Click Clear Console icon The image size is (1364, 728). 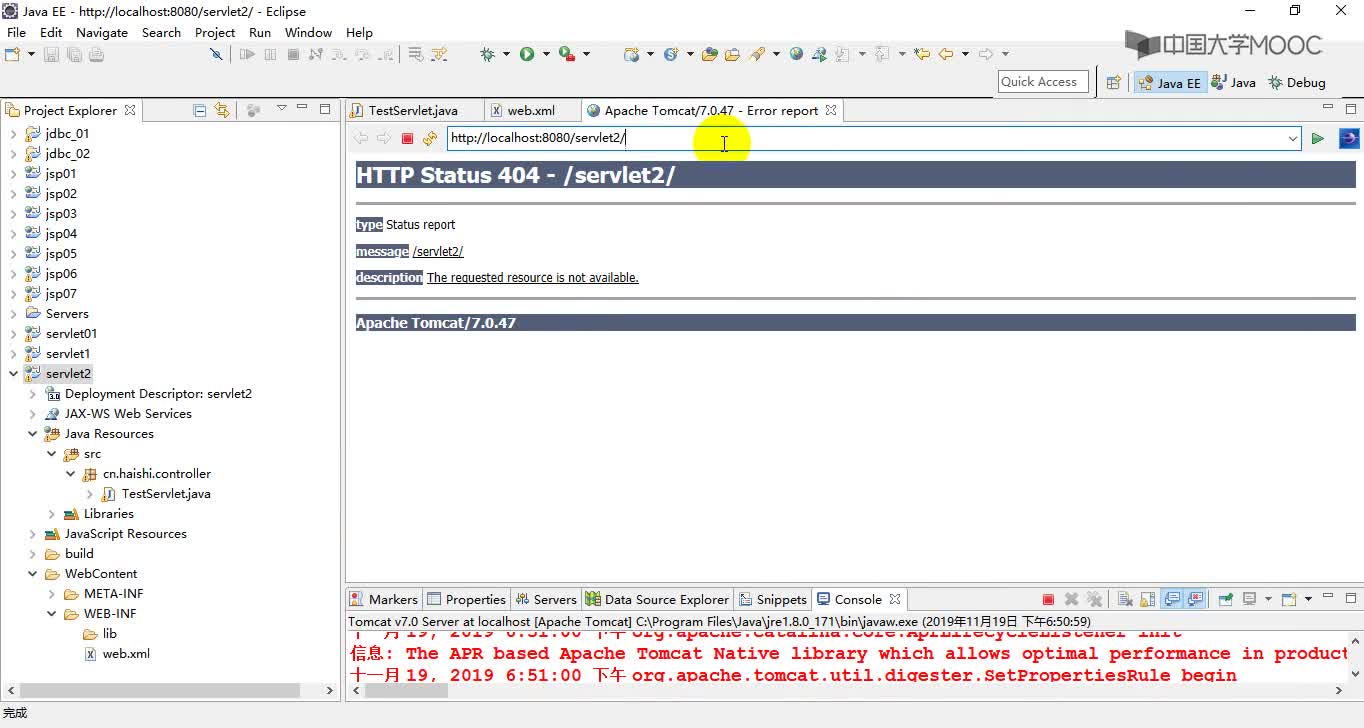coord(1125,599)
